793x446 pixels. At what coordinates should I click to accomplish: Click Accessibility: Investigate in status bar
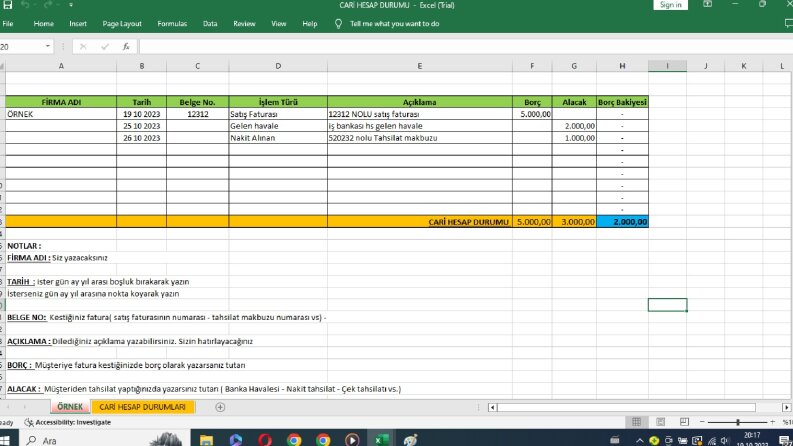click(x=68, y=422)
